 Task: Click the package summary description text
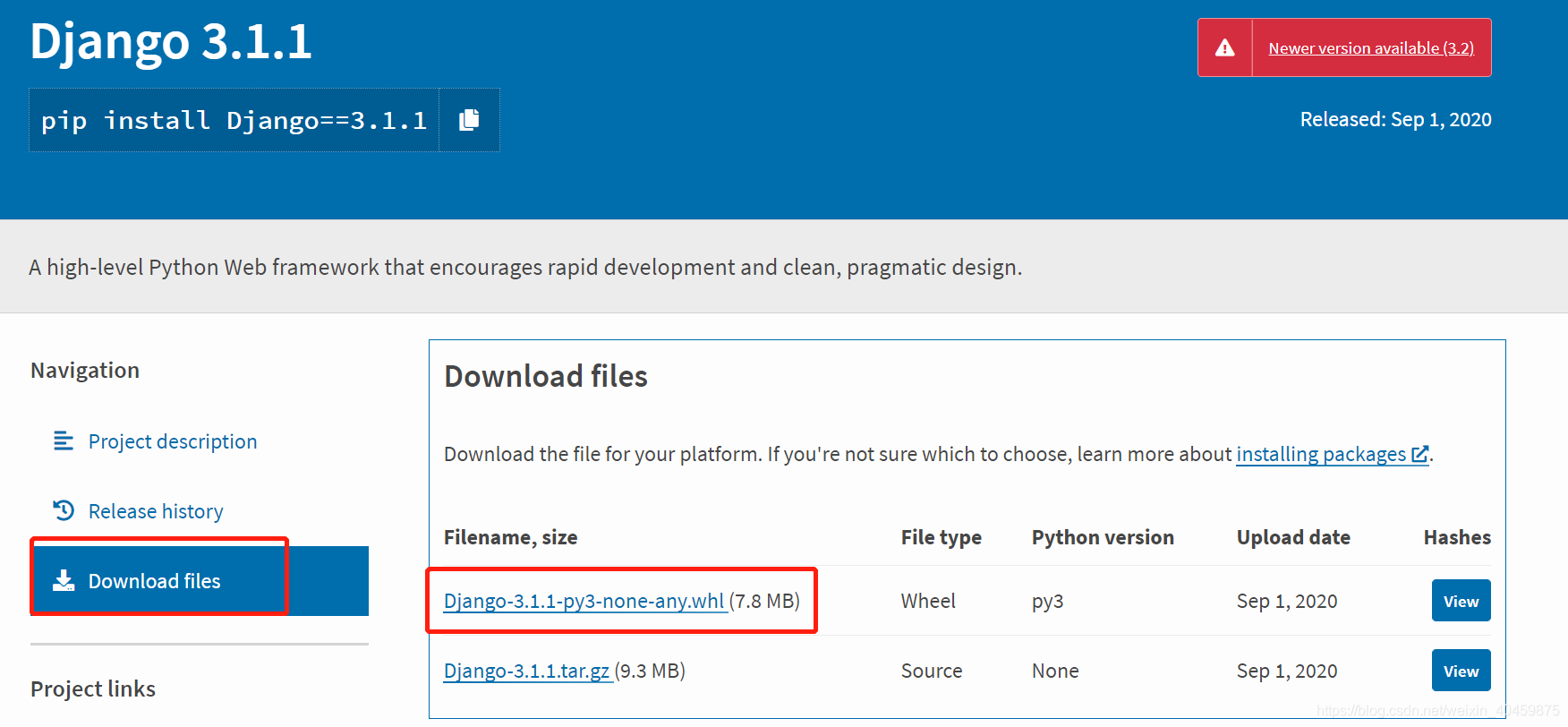click(x=525, y=267)
